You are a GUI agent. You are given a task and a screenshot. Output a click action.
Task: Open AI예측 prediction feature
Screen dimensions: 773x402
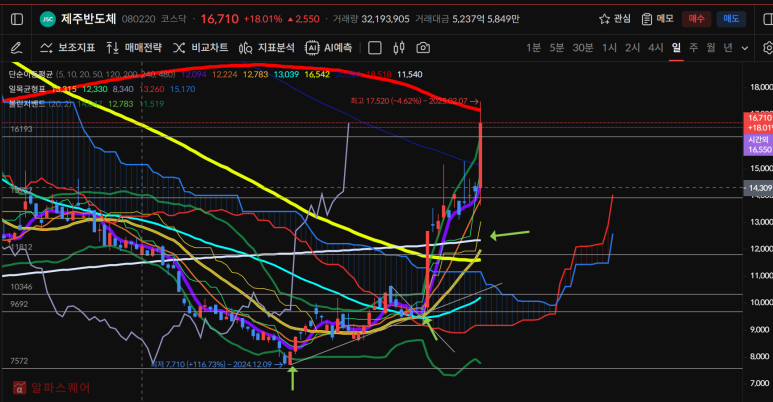click(x=328, y=48)
